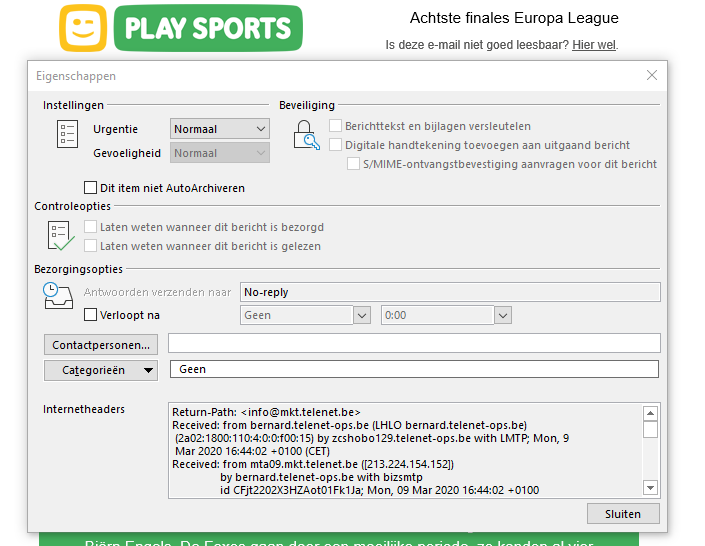
Task: Click the Contactpersonen button
Action: (x=101, y=344)
